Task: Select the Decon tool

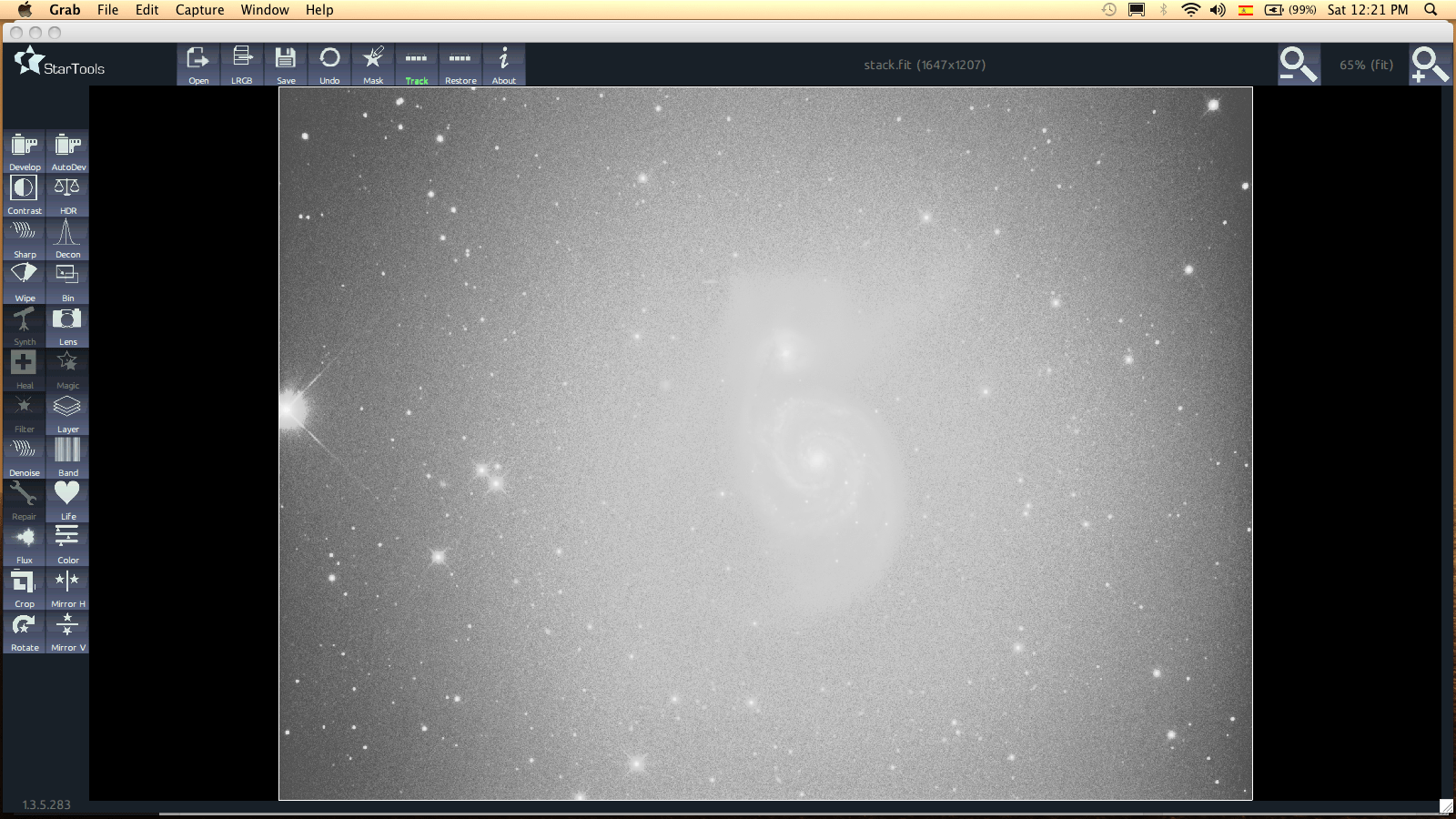Action: (67, 238)
